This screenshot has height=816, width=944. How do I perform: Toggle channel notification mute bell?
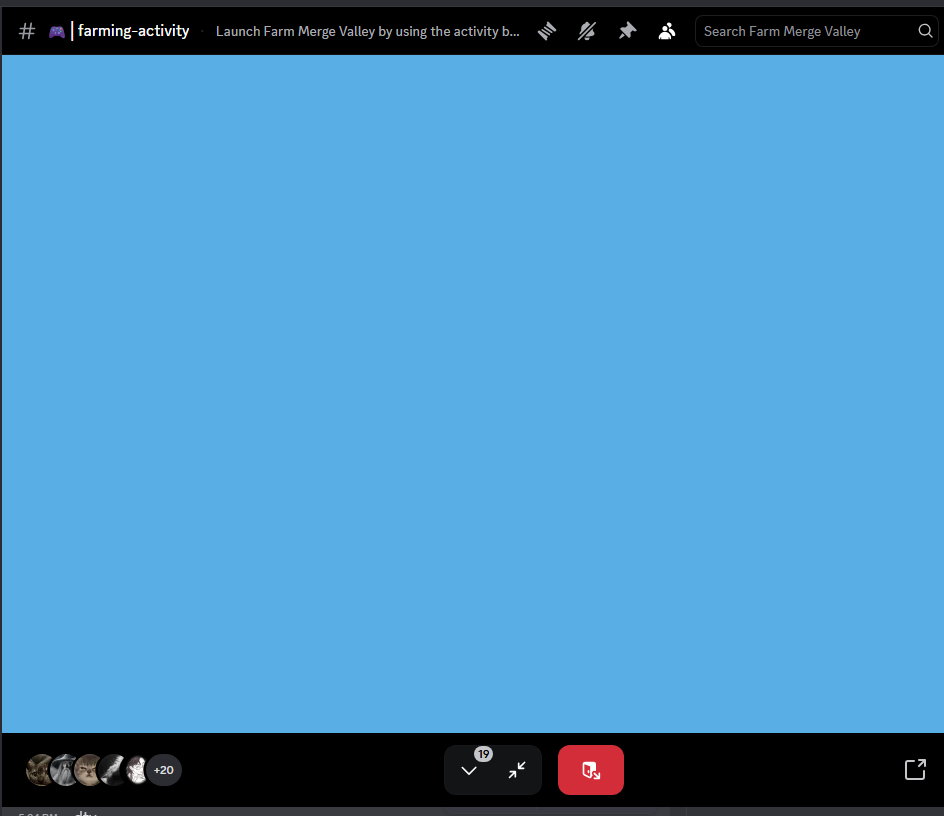[587, 31]
